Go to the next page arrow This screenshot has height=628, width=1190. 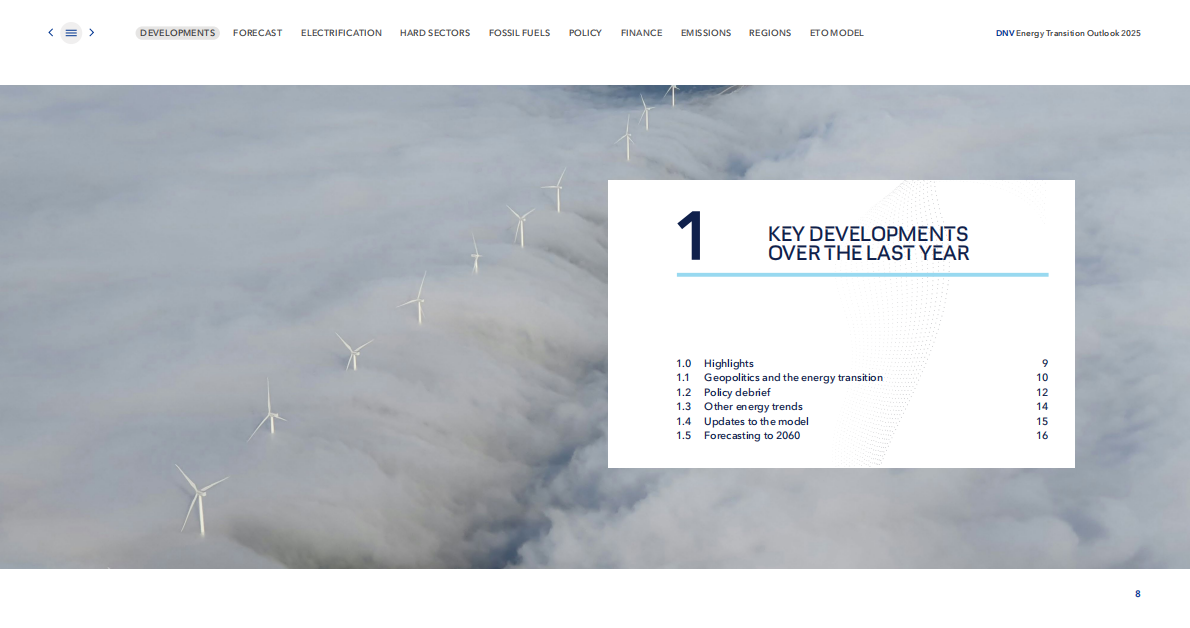92,33
